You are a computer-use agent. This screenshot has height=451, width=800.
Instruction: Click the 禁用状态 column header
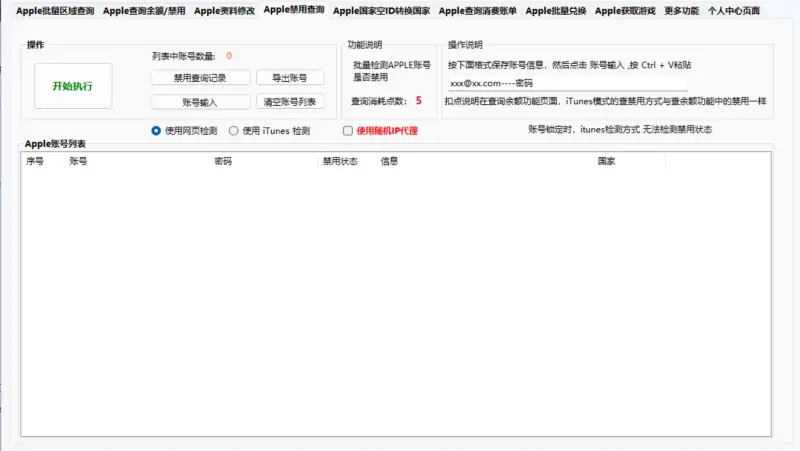pos(340,161)
